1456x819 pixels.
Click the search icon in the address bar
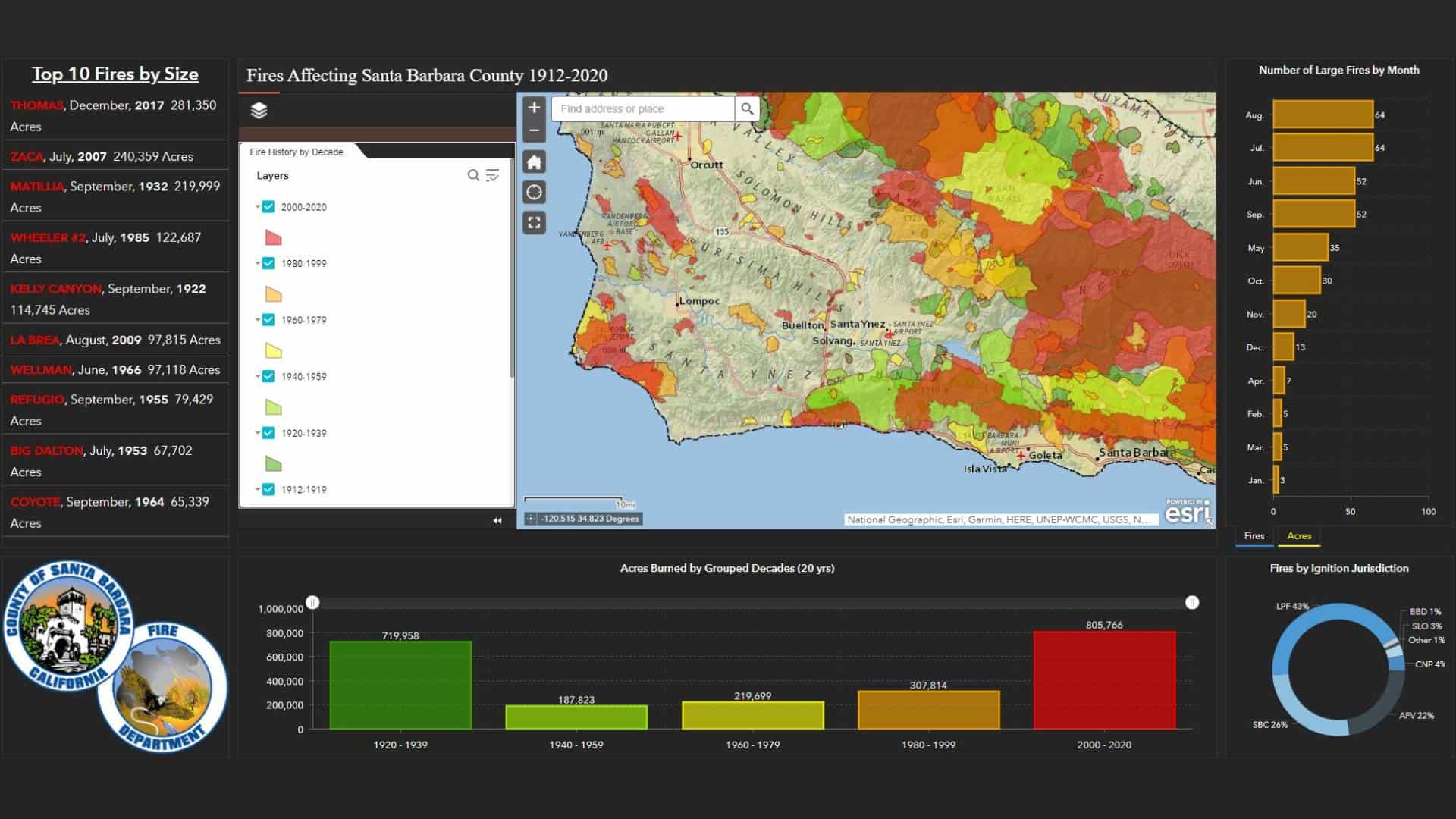(x=747, y=108)
